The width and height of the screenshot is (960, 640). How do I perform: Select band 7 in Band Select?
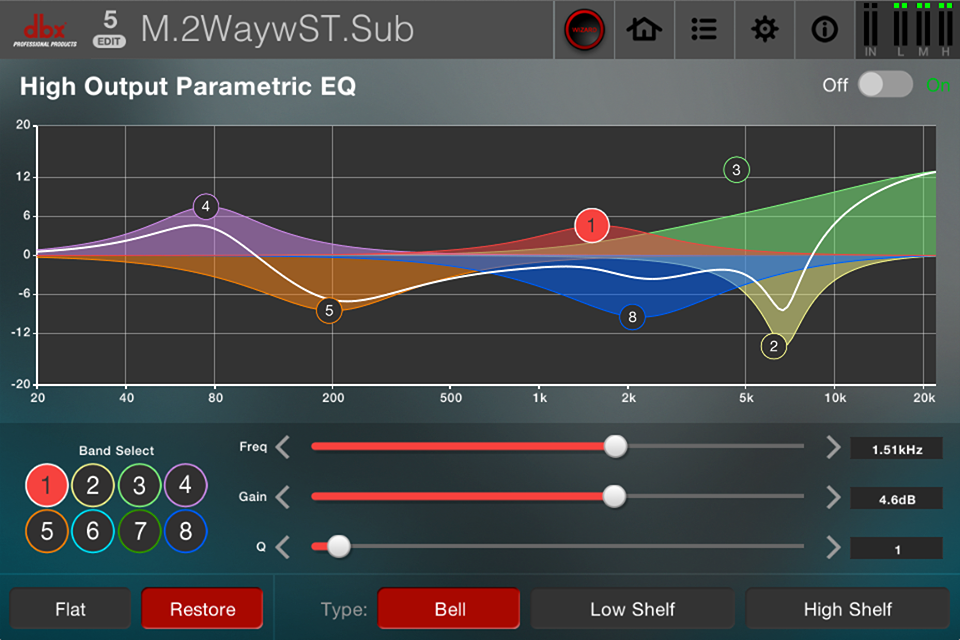pos(139,532)
